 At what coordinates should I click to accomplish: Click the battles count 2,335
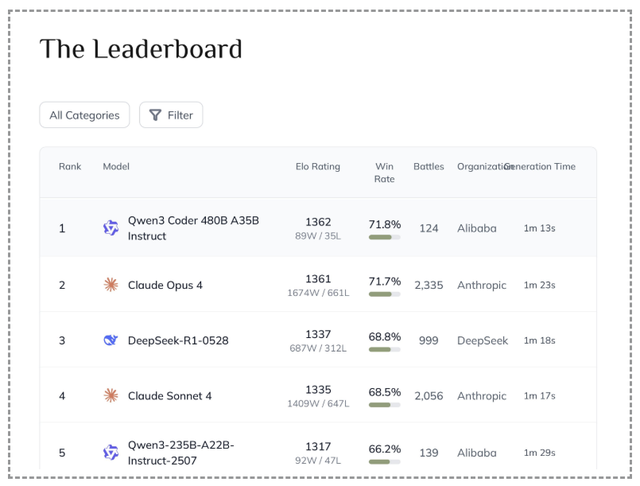coord(429,285)
